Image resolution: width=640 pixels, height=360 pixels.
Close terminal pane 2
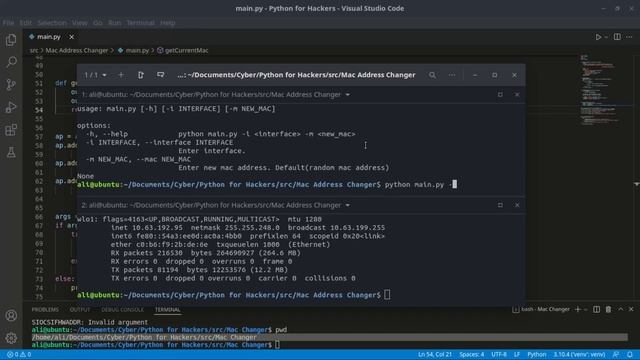[517, 205]
